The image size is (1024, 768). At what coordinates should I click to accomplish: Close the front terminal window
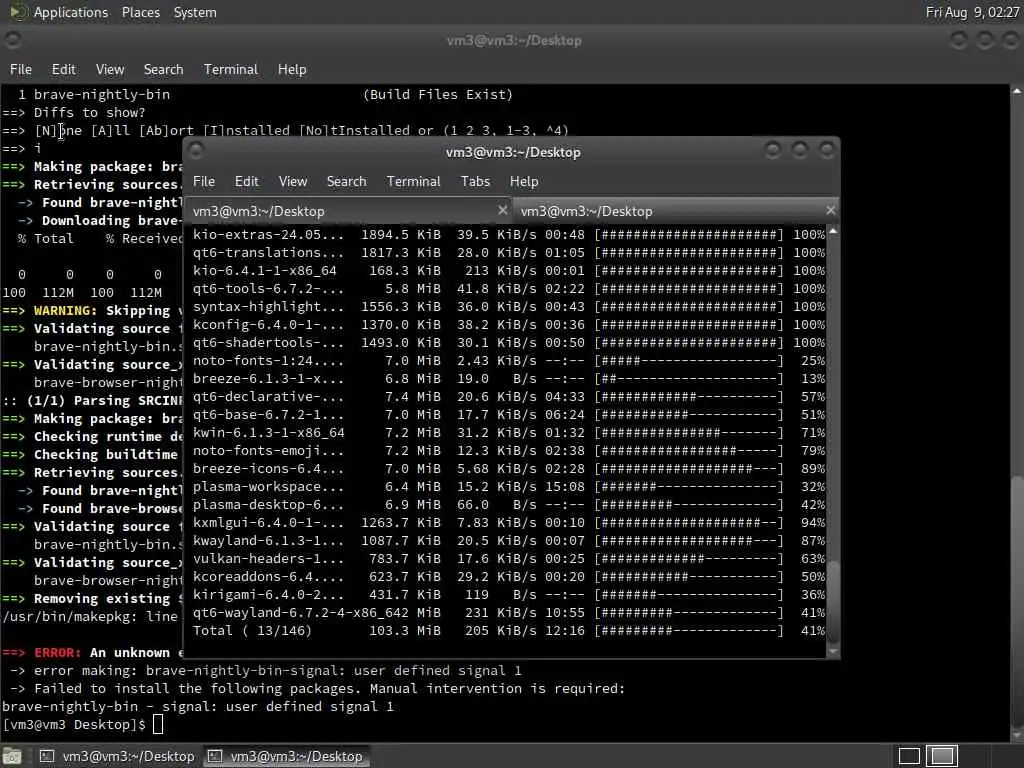(x=827, y=151)
